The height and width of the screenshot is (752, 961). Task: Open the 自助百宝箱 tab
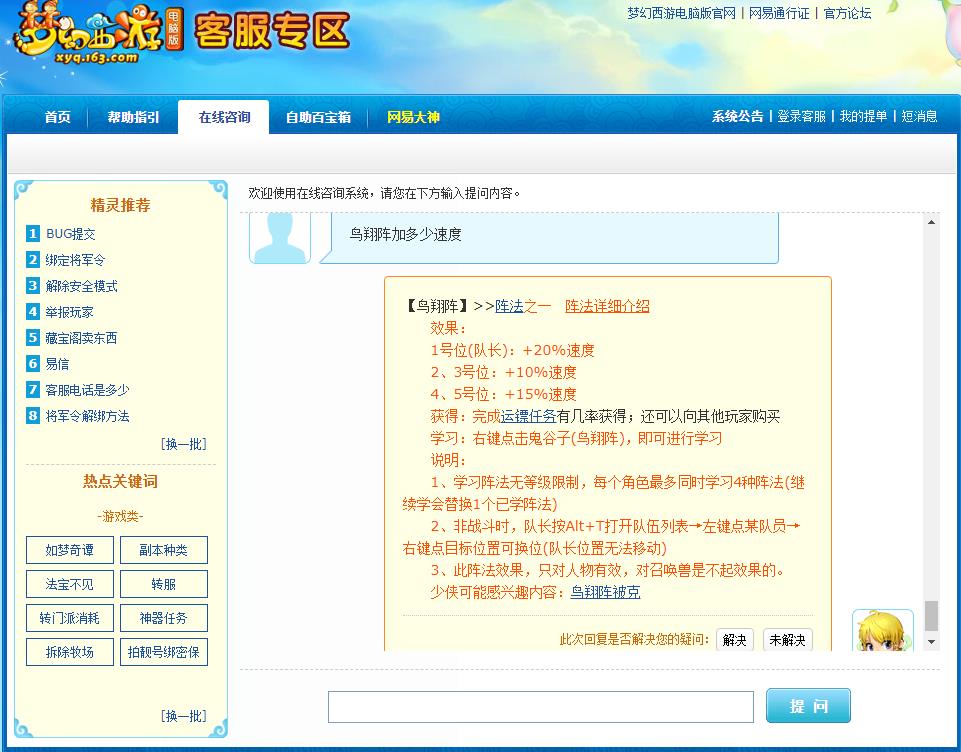(320, 117)
